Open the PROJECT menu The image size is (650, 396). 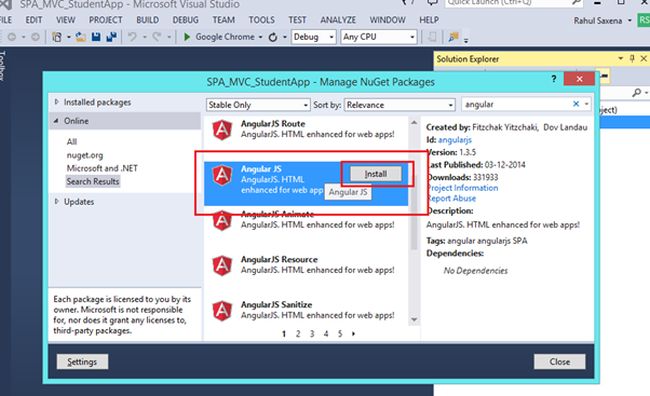click(x=105, y=20)
